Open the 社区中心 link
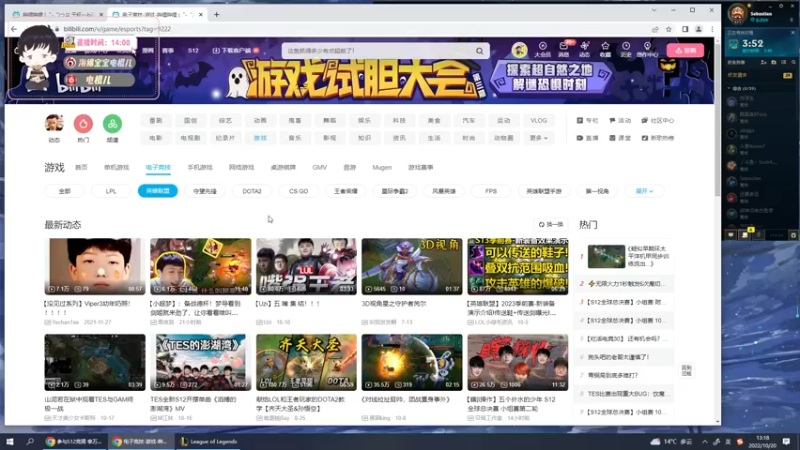 [658, 121]
